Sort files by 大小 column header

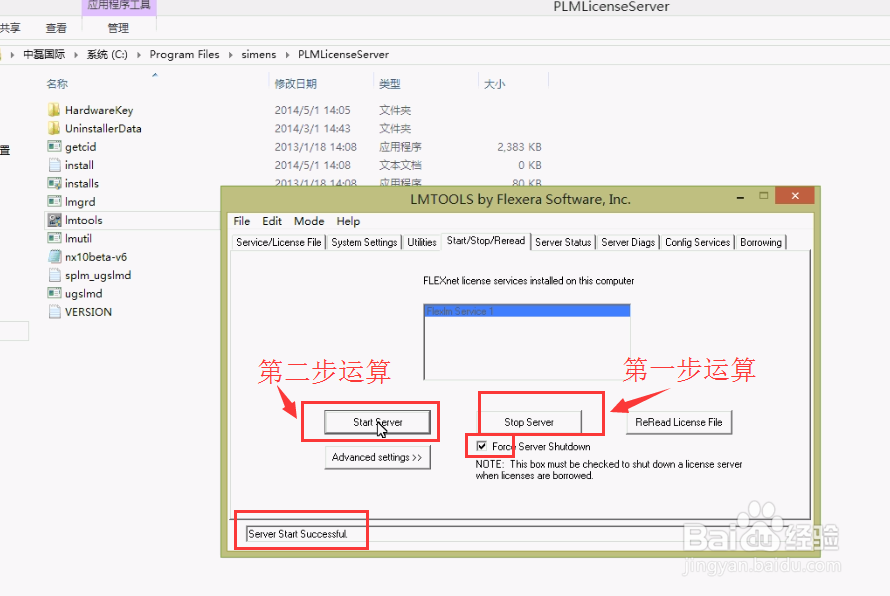tap(494, 84)
